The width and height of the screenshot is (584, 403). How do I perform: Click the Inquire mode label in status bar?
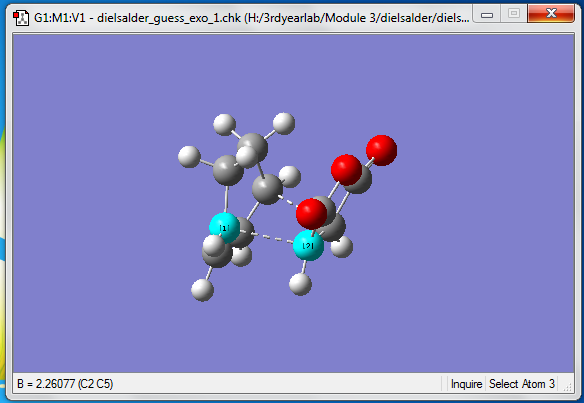(466, 384)
